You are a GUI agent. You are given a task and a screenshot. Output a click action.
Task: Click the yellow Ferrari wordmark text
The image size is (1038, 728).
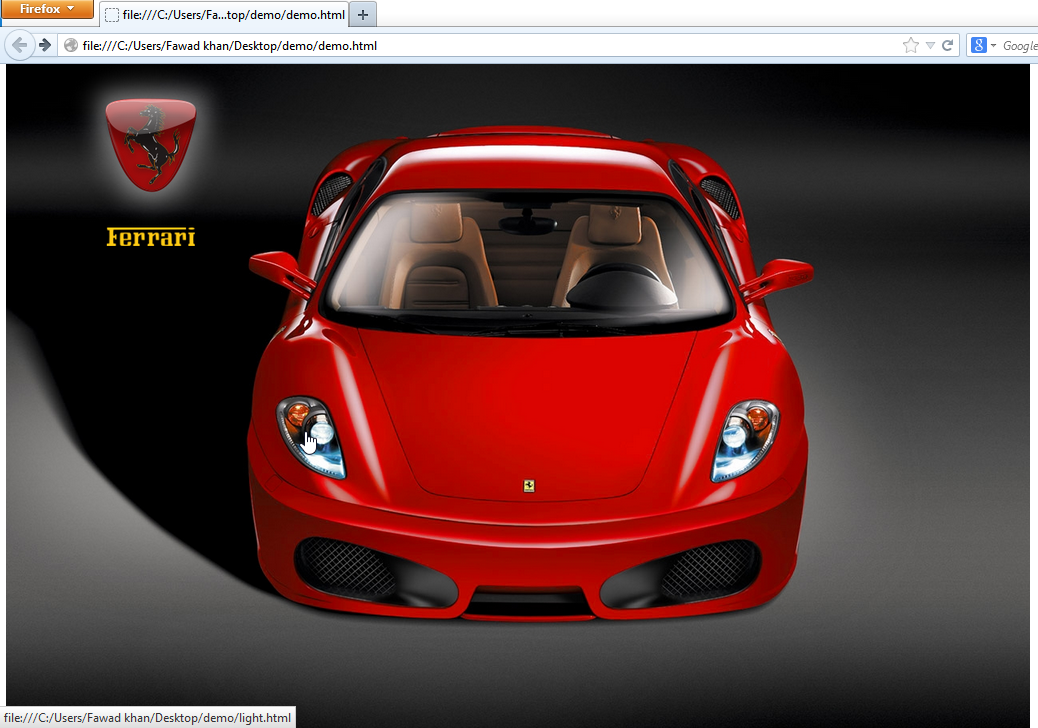tap(151, 237)
